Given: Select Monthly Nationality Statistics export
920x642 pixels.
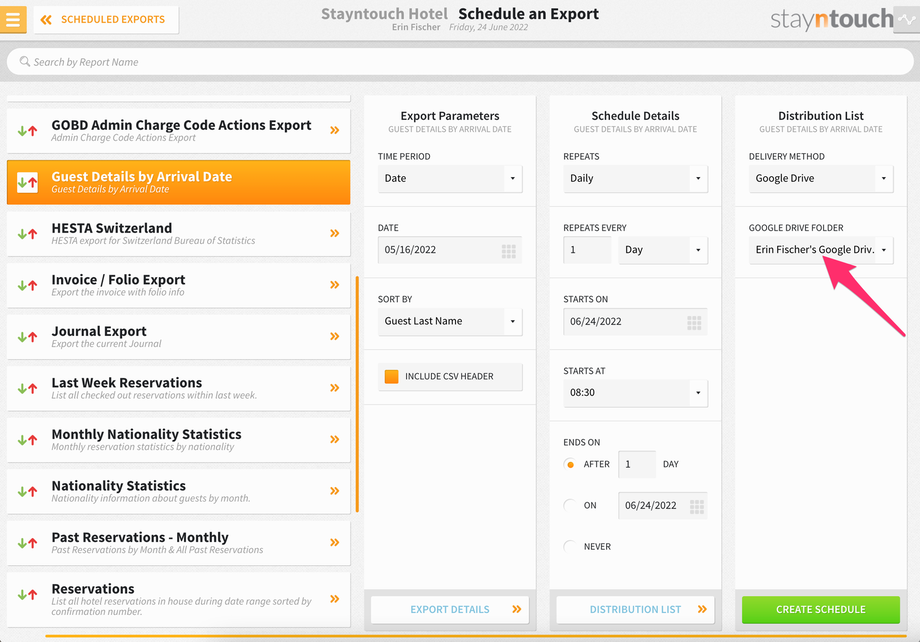Looking at the screenshot, I should (x=178, y=440).
